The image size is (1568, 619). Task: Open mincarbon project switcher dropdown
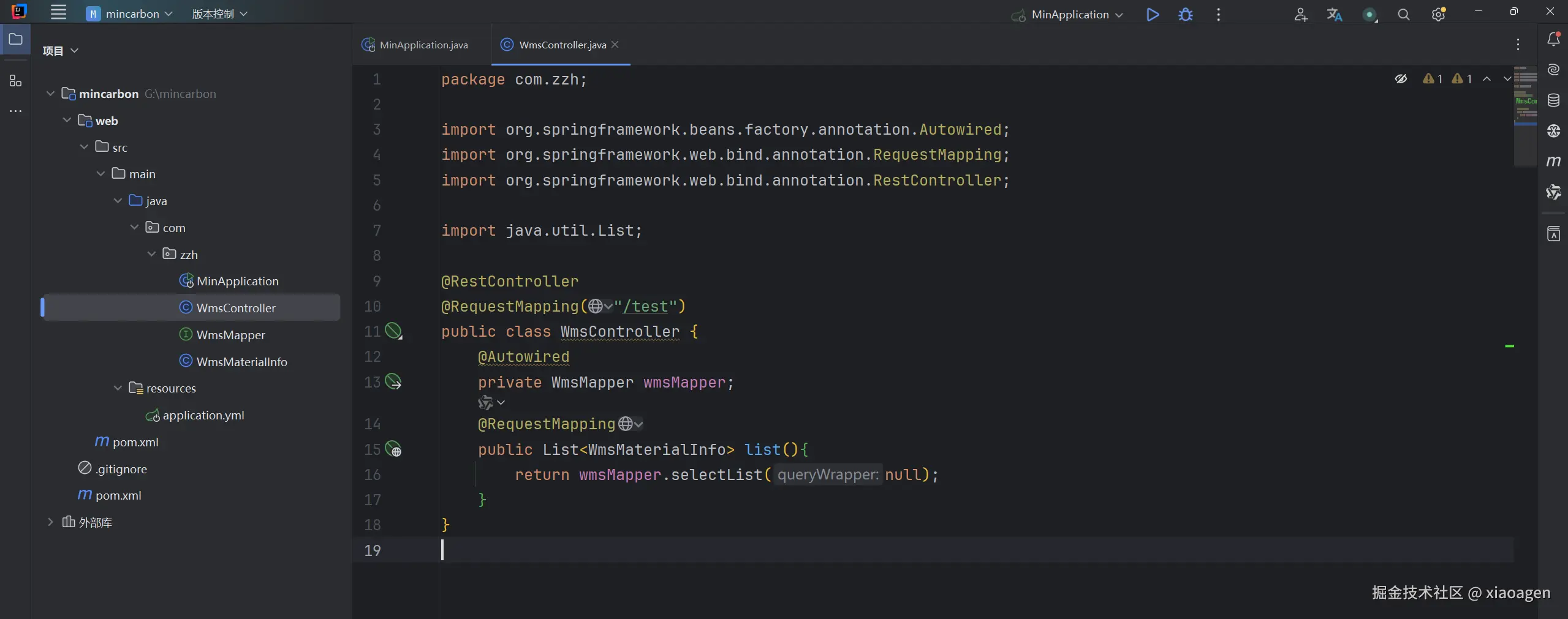(x=130, y=13)
